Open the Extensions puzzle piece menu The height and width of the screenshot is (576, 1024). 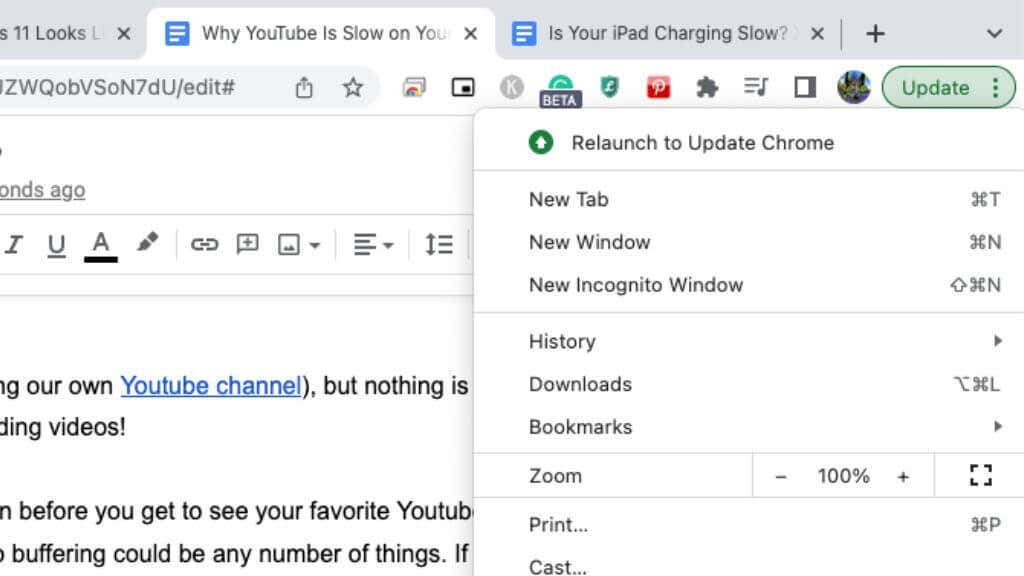[x=707, y=87]
